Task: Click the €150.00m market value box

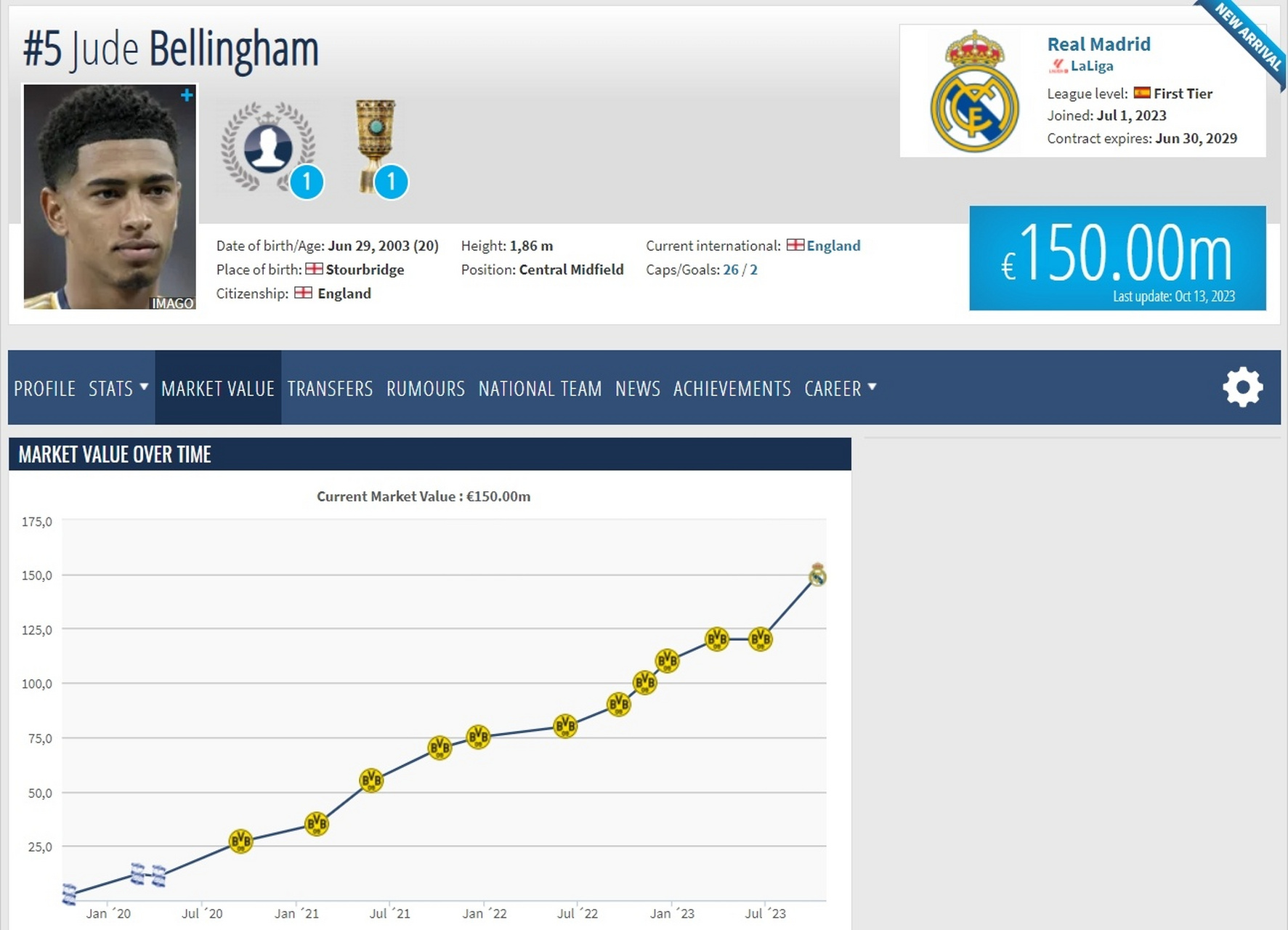Action: [1117, 258]
